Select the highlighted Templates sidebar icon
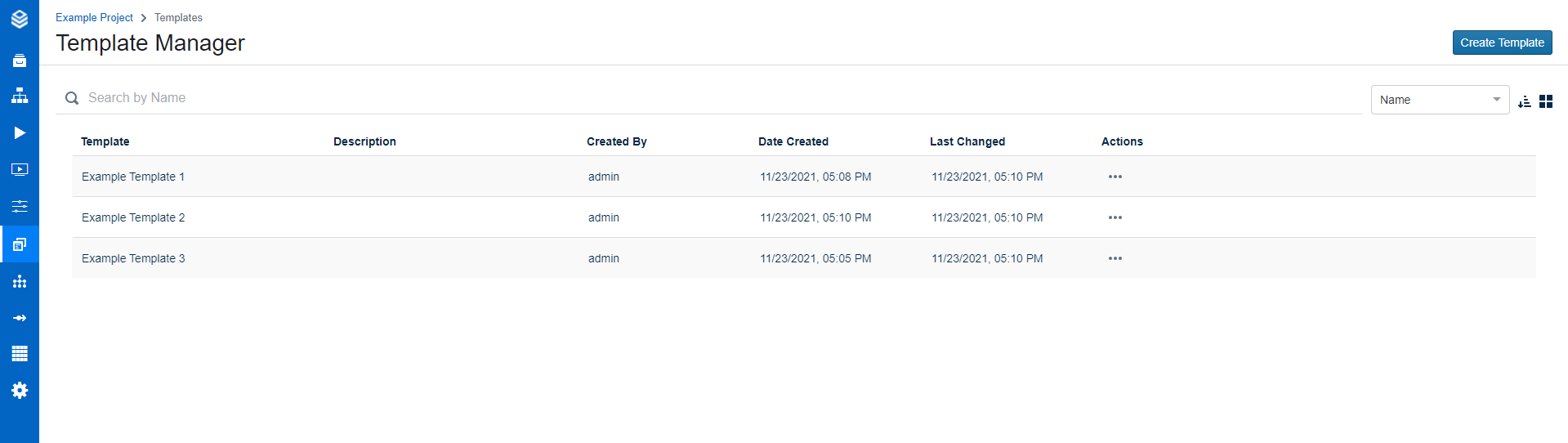 coord(20,244)
